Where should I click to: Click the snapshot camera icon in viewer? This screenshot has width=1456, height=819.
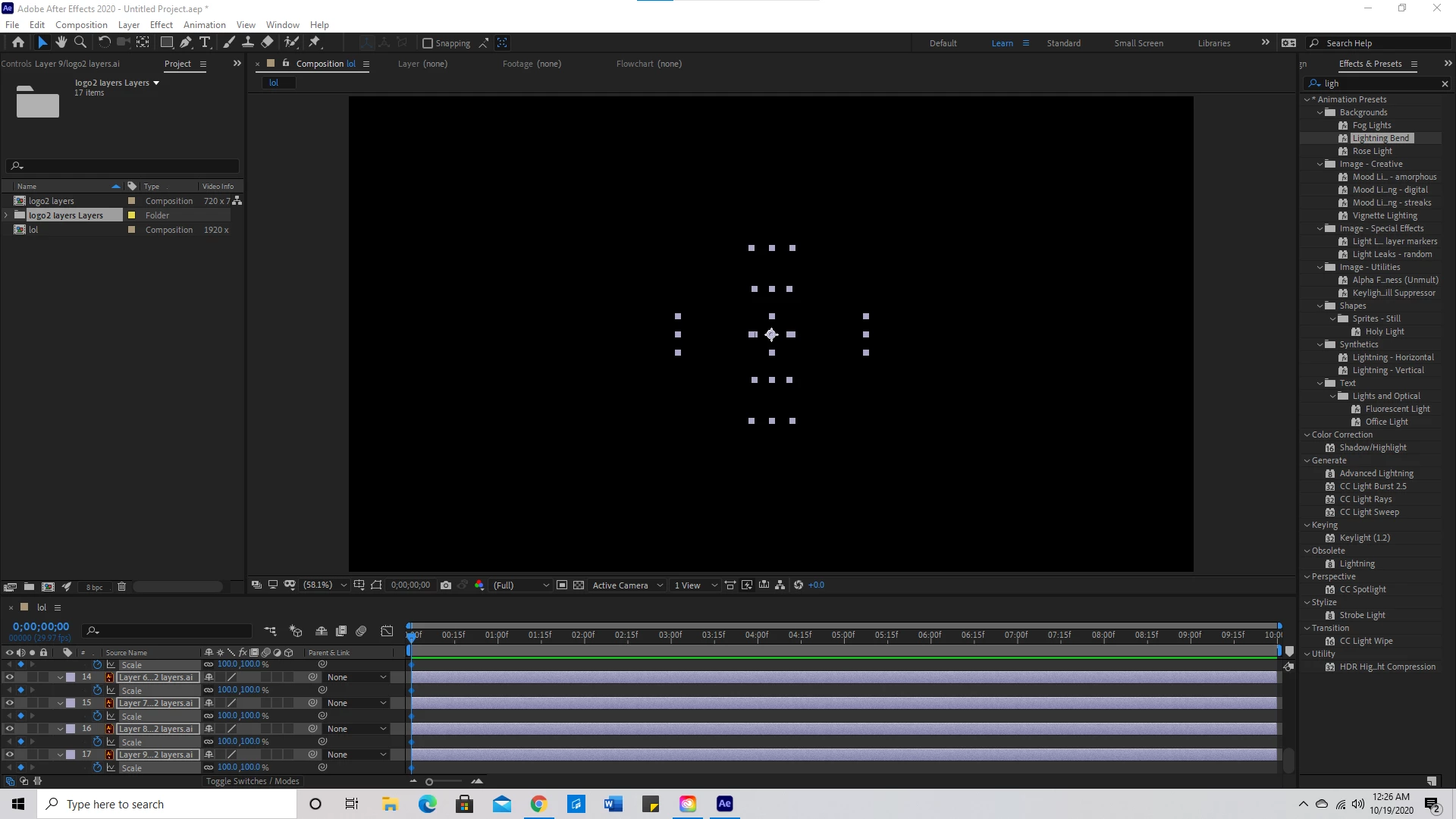pyautogui.click(x=446, y=585)
